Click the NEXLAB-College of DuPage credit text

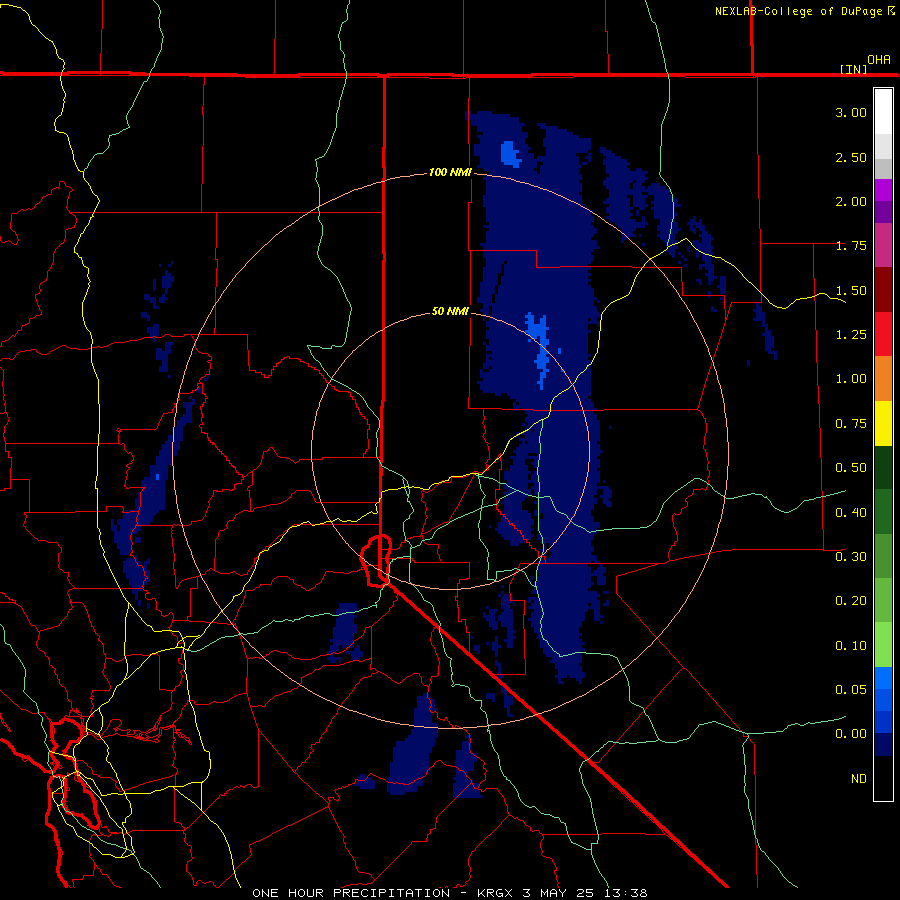[x=799, y=11]
